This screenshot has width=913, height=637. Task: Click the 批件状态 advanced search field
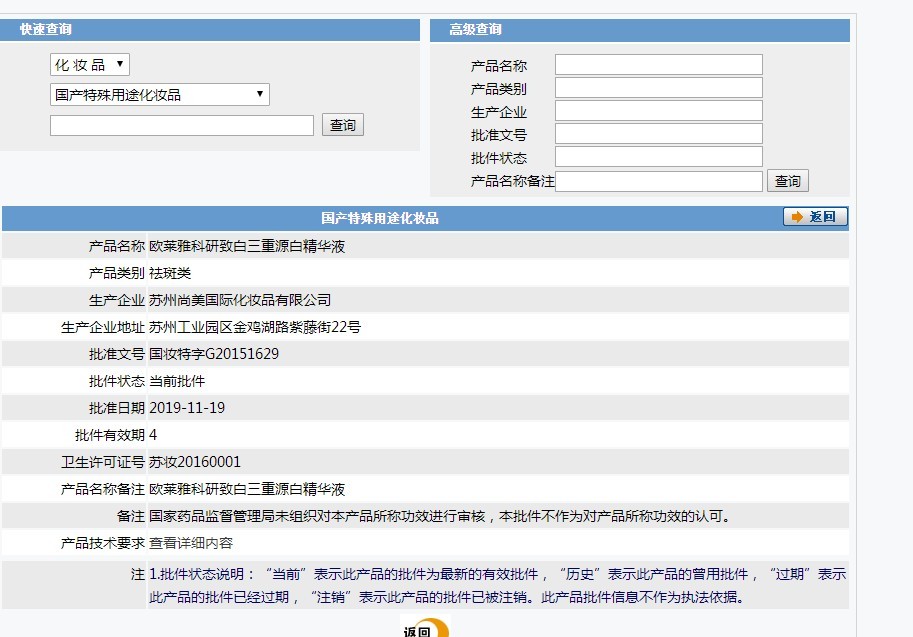pos(659,157)
